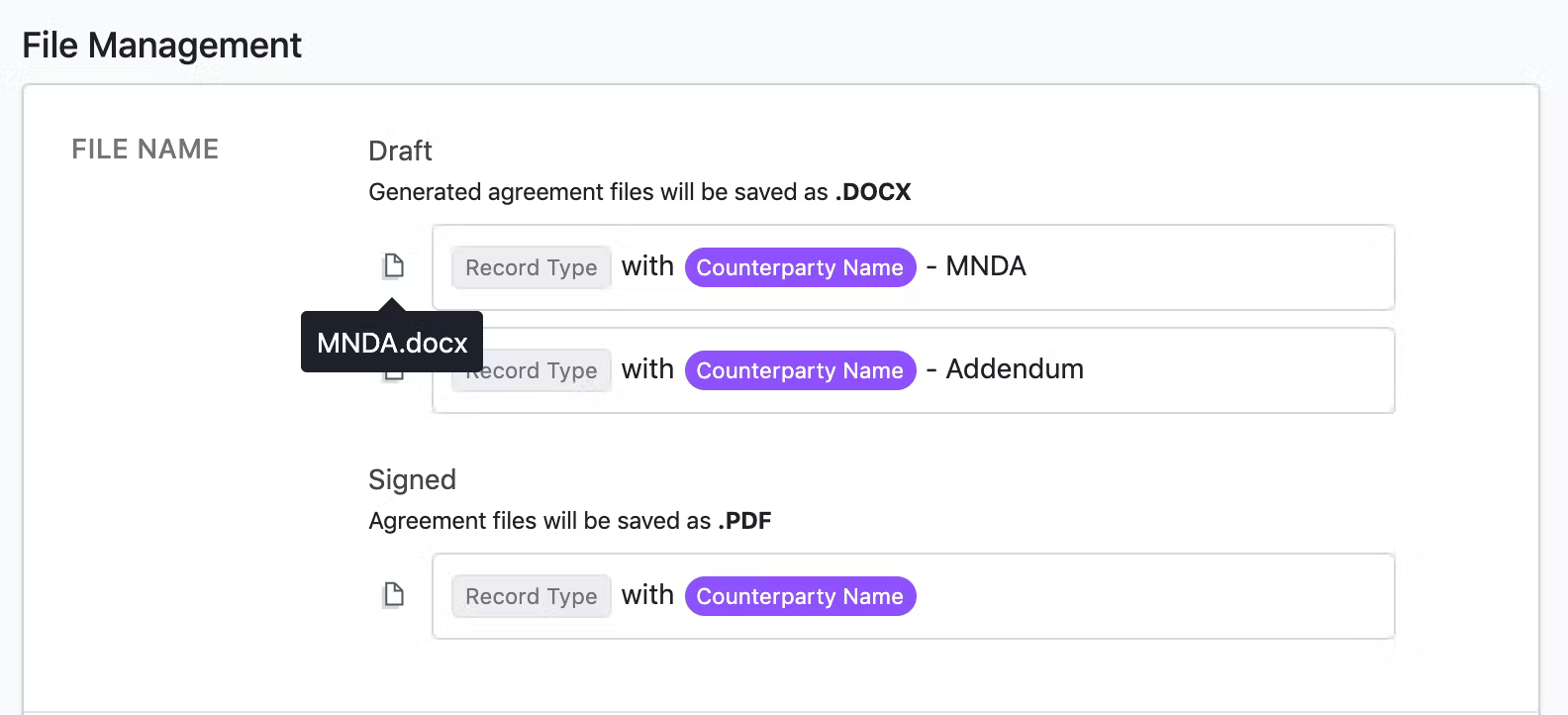Select the file icon in the Signed section

(x=393, y=594)
